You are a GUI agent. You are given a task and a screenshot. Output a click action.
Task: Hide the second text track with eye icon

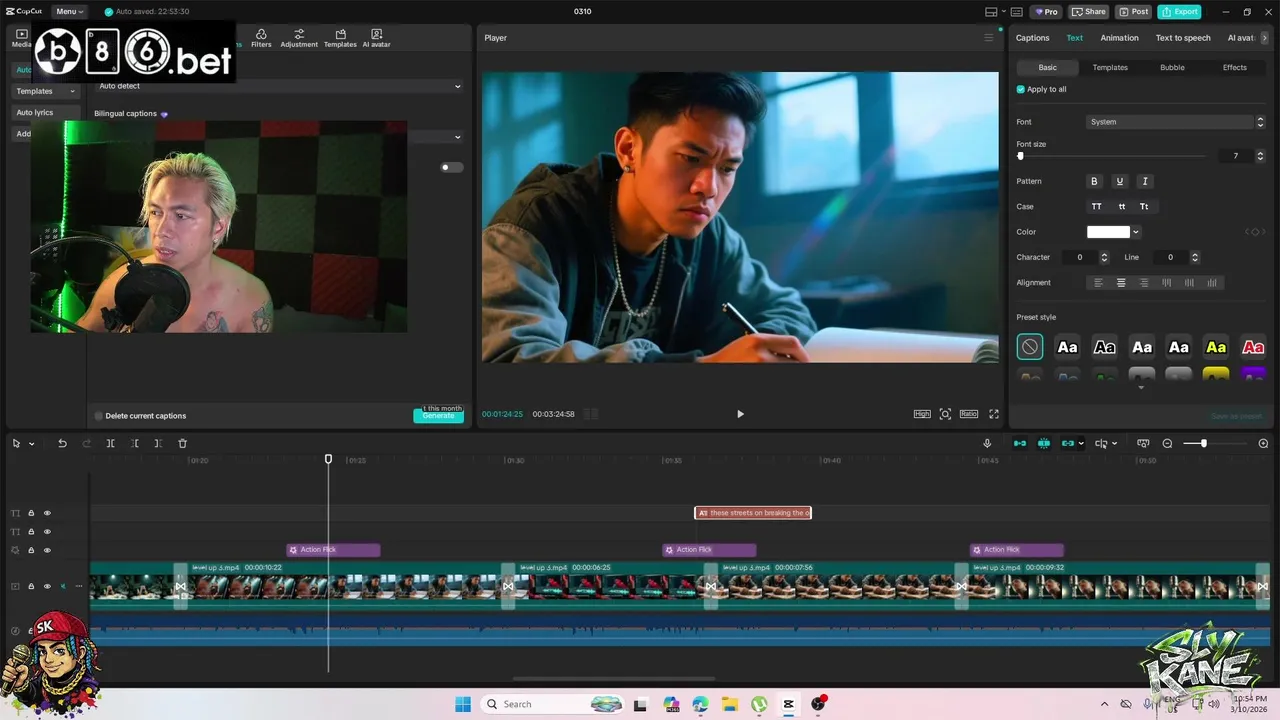point(47,532)
